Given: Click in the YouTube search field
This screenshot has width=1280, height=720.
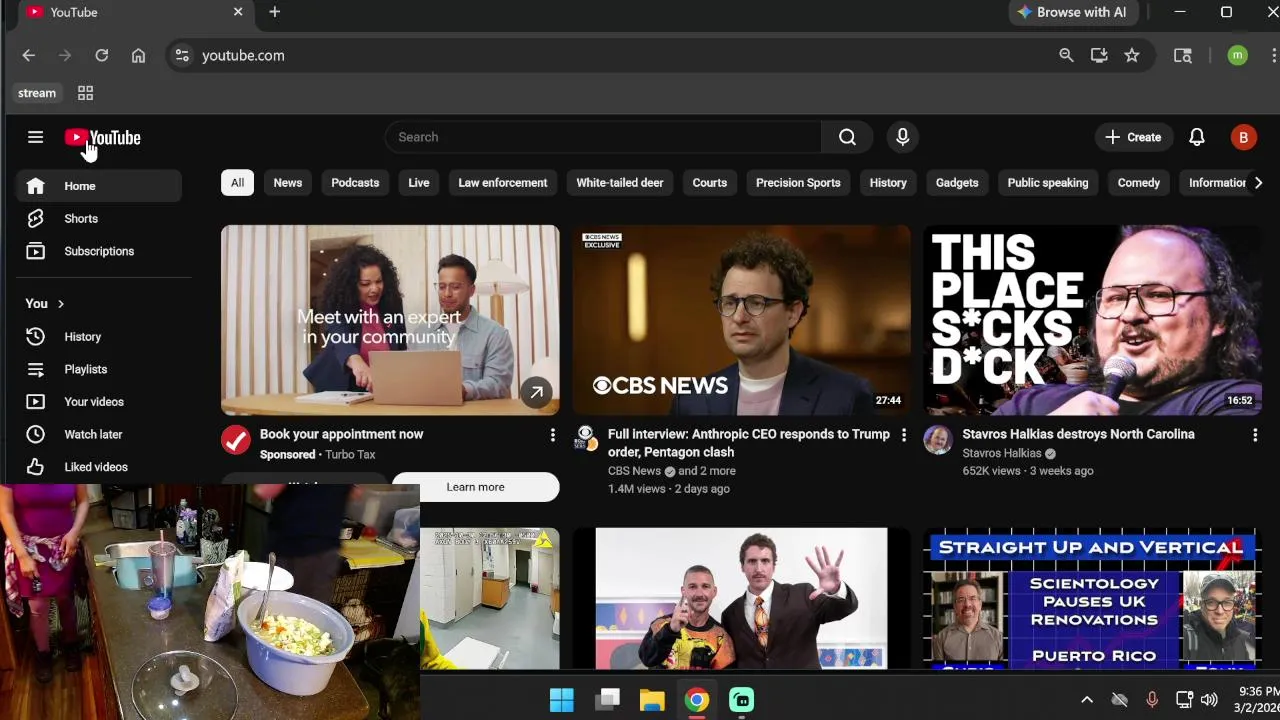Looking at the screenshot, I should pyautogui.click(x=603, y=137).
